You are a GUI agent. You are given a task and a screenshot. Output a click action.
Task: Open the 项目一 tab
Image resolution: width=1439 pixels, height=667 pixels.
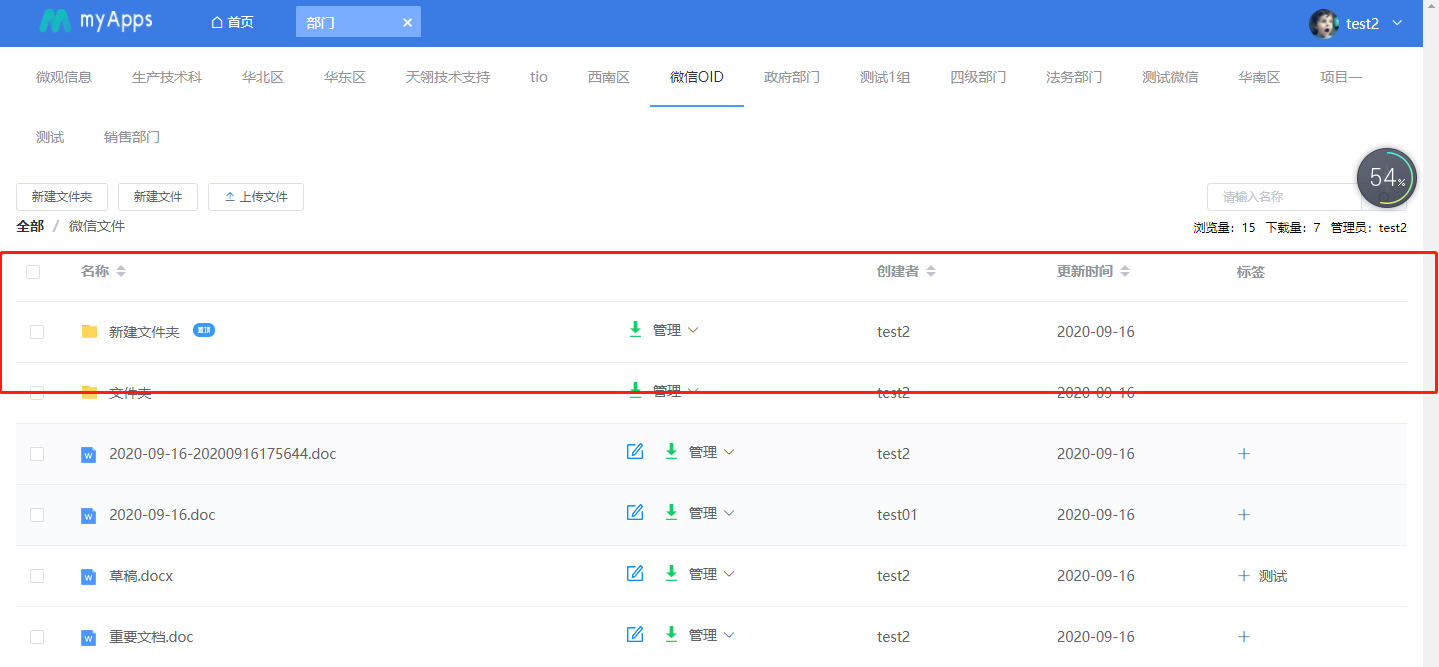click(1341, 77)
